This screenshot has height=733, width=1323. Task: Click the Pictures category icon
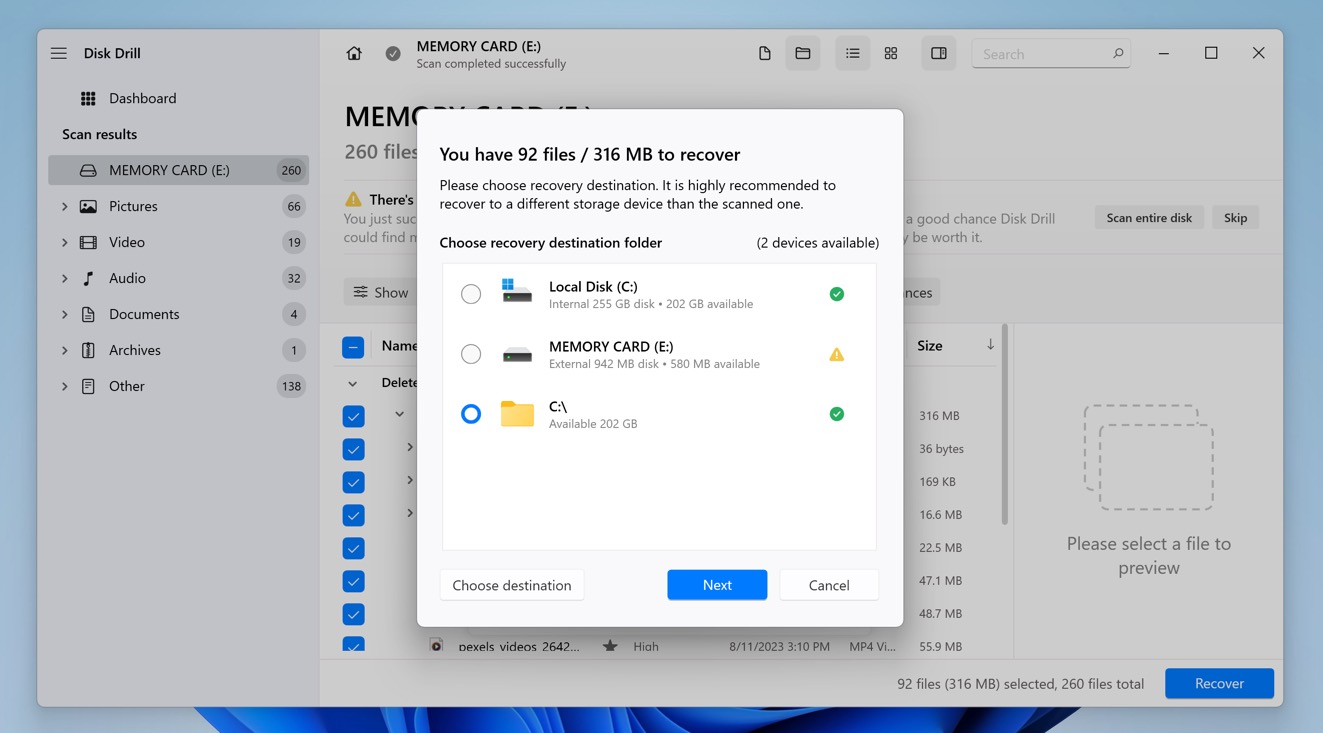coord(88,206)
